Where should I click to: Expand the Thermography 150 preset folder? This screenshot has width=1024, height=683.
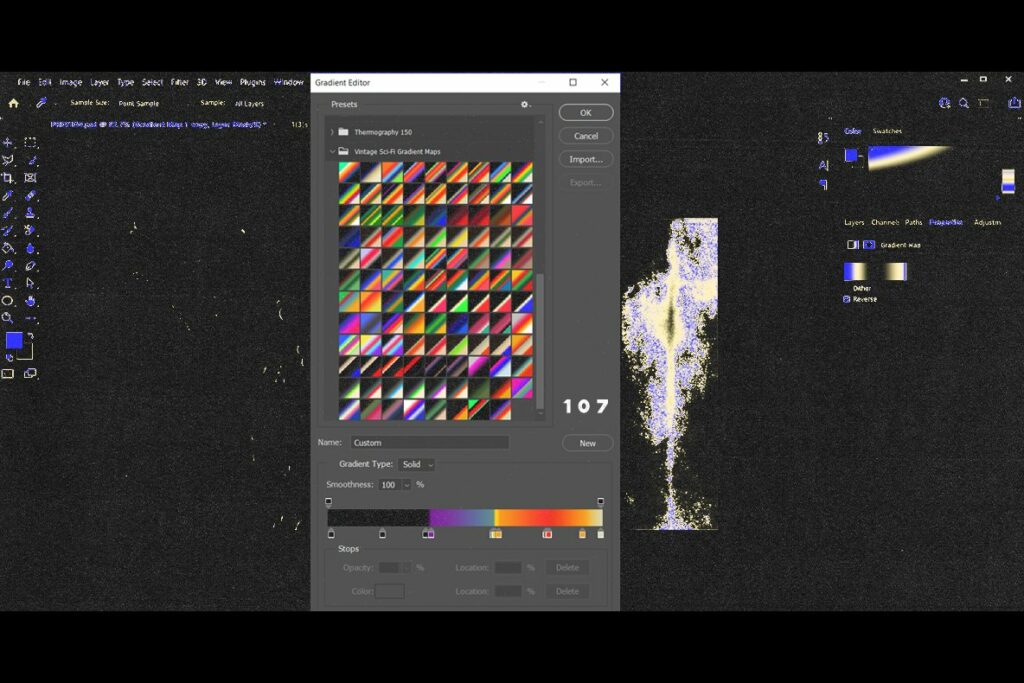(x=333, y=131)
